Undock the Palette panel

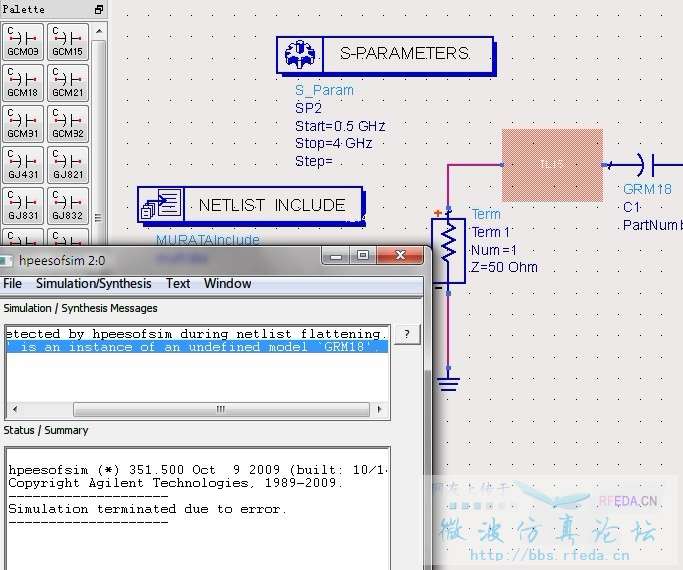tap(99, 9)
